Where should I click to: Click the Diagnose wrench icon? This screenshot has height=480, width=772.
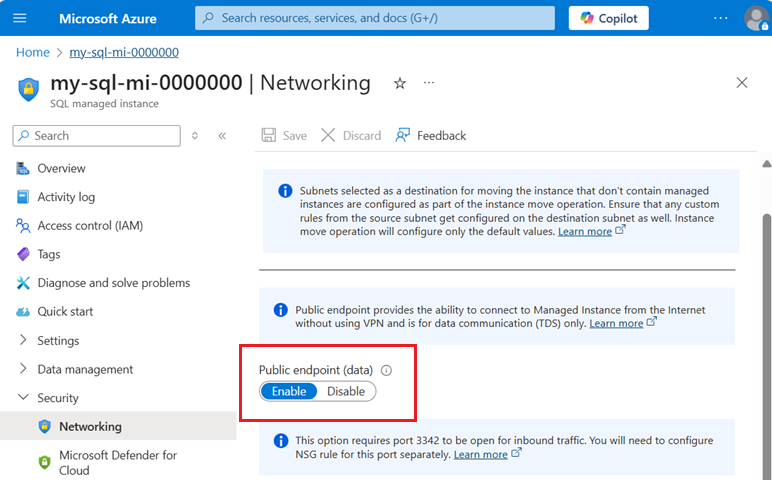23,283
